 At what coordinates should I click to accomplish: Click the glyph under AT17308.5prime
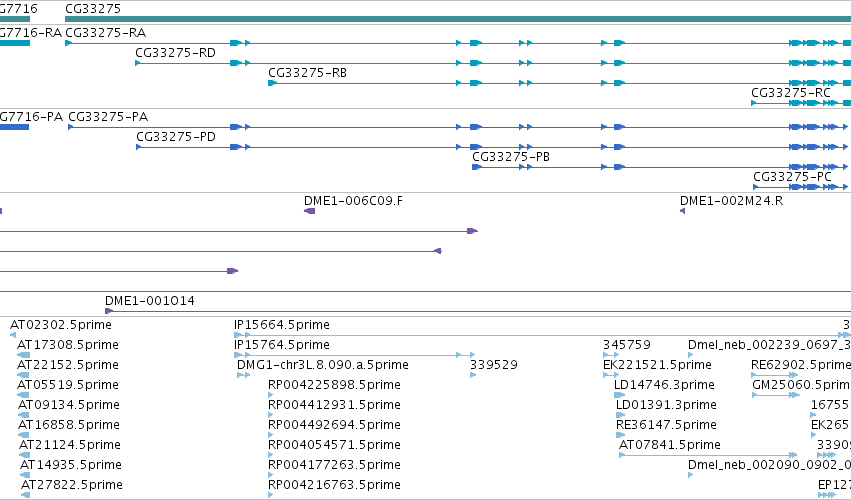point(23,355)
